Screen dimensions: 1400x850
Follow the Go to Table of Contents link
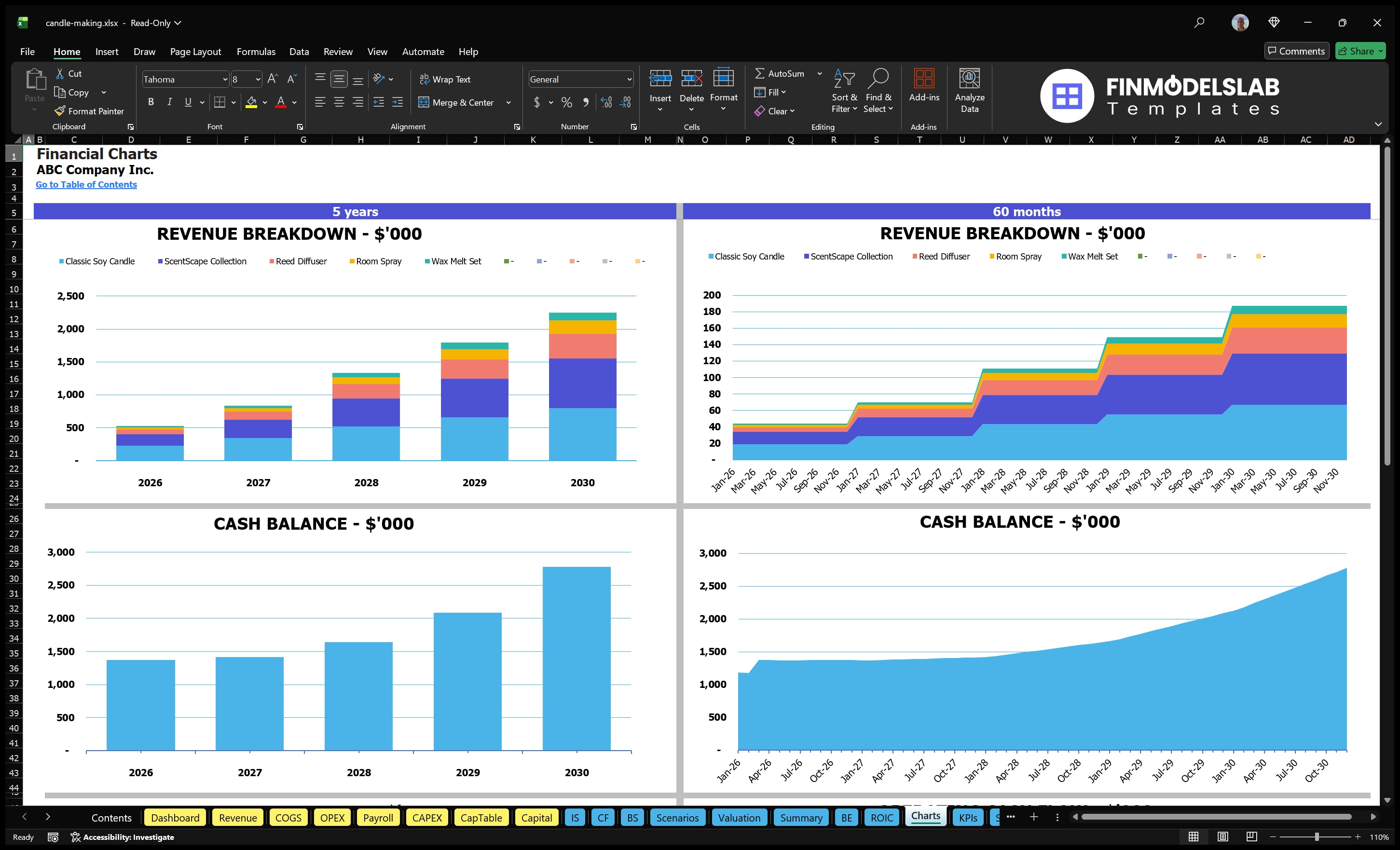tap(86, 184)
